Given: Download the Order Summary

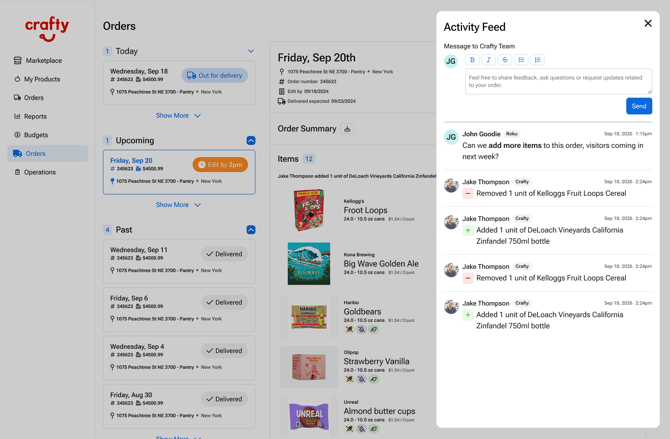Looking at the screenshot, I should click(x=347, y=129).
